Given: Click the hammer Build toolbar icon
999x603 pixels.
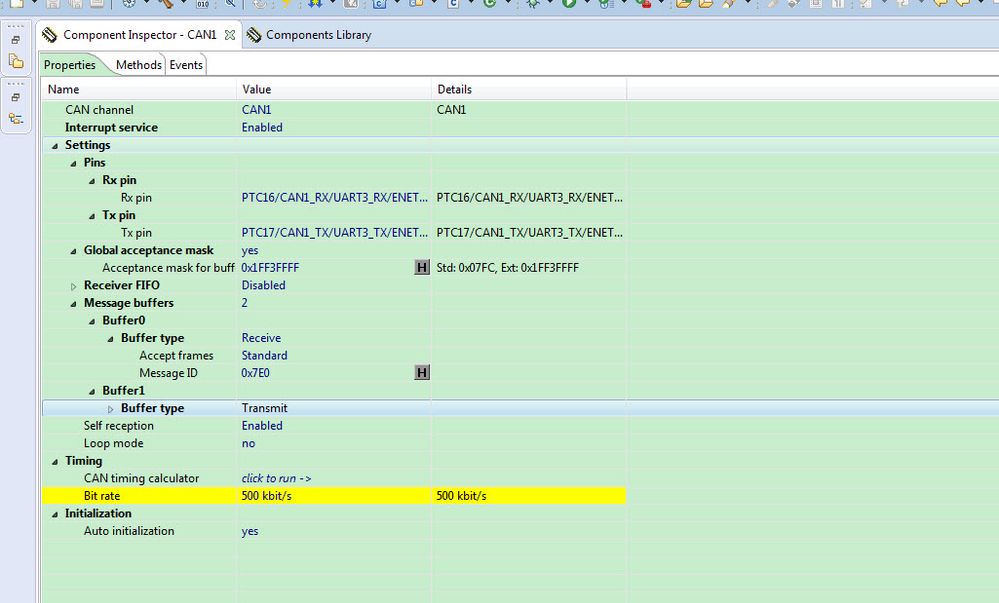Looking at the screenshot, I should [166, 3].
